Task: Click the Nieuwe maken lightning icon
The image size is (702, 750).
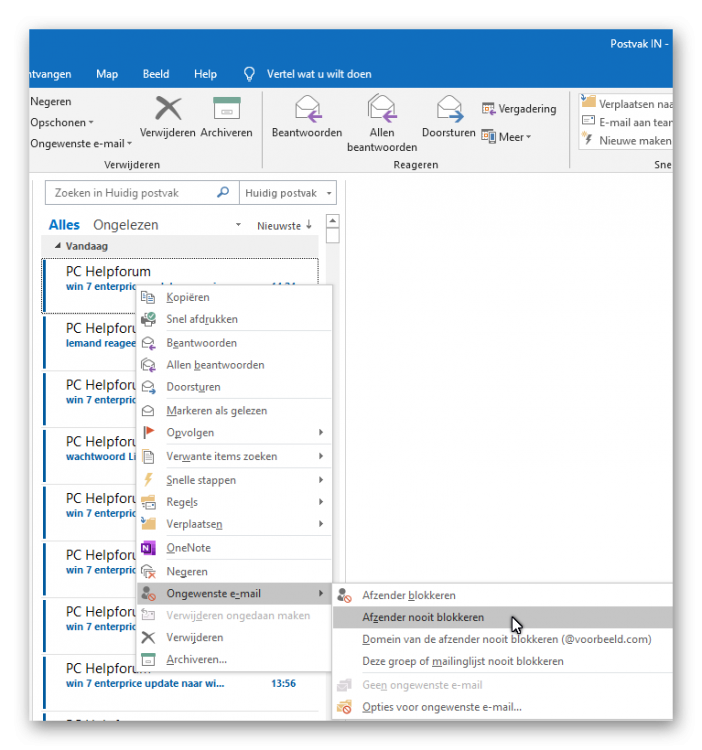Action: click(x=588, y=139)
